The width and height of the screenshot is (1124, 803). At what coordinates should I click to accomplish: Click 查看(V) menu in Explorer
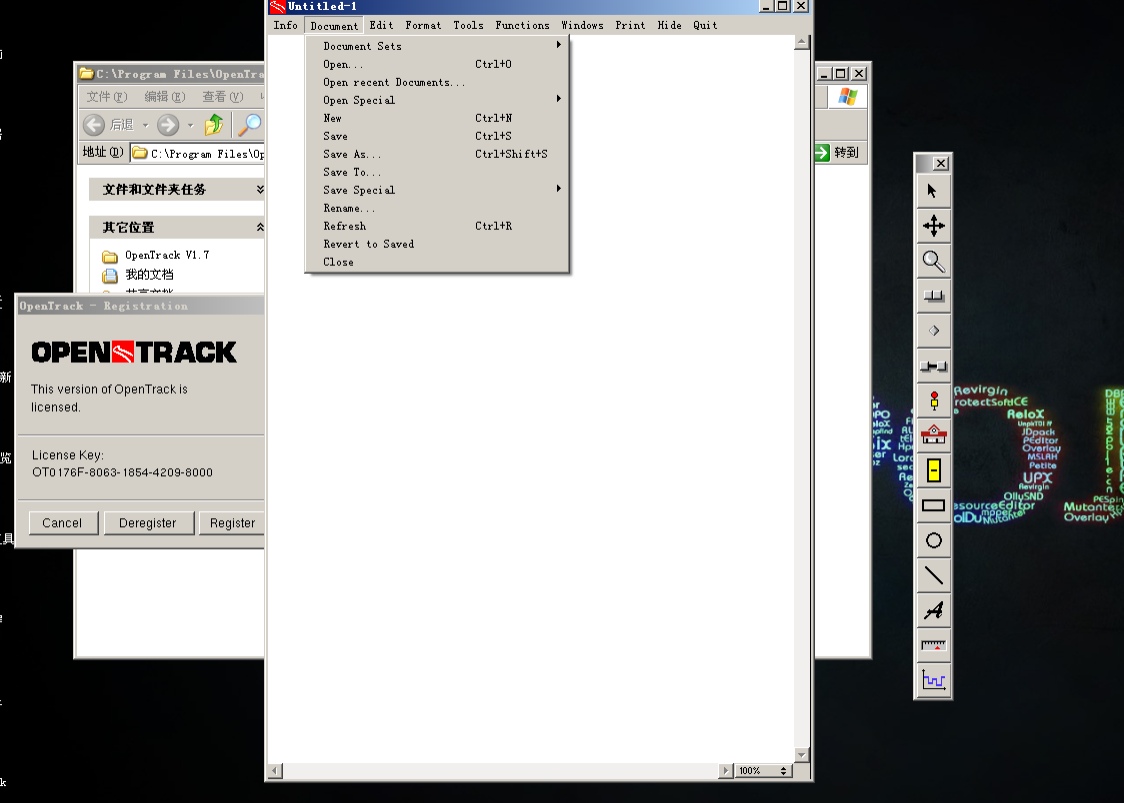(x=222, y=97)
